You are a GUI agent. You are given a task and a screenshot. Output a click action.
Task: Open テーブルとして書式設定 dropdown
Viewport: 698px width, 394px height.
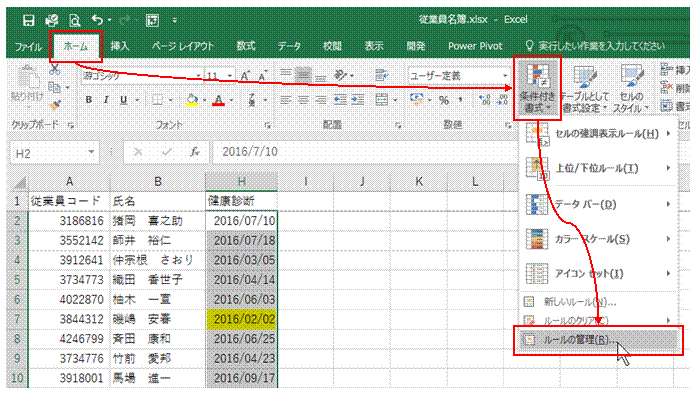(585, 88)
